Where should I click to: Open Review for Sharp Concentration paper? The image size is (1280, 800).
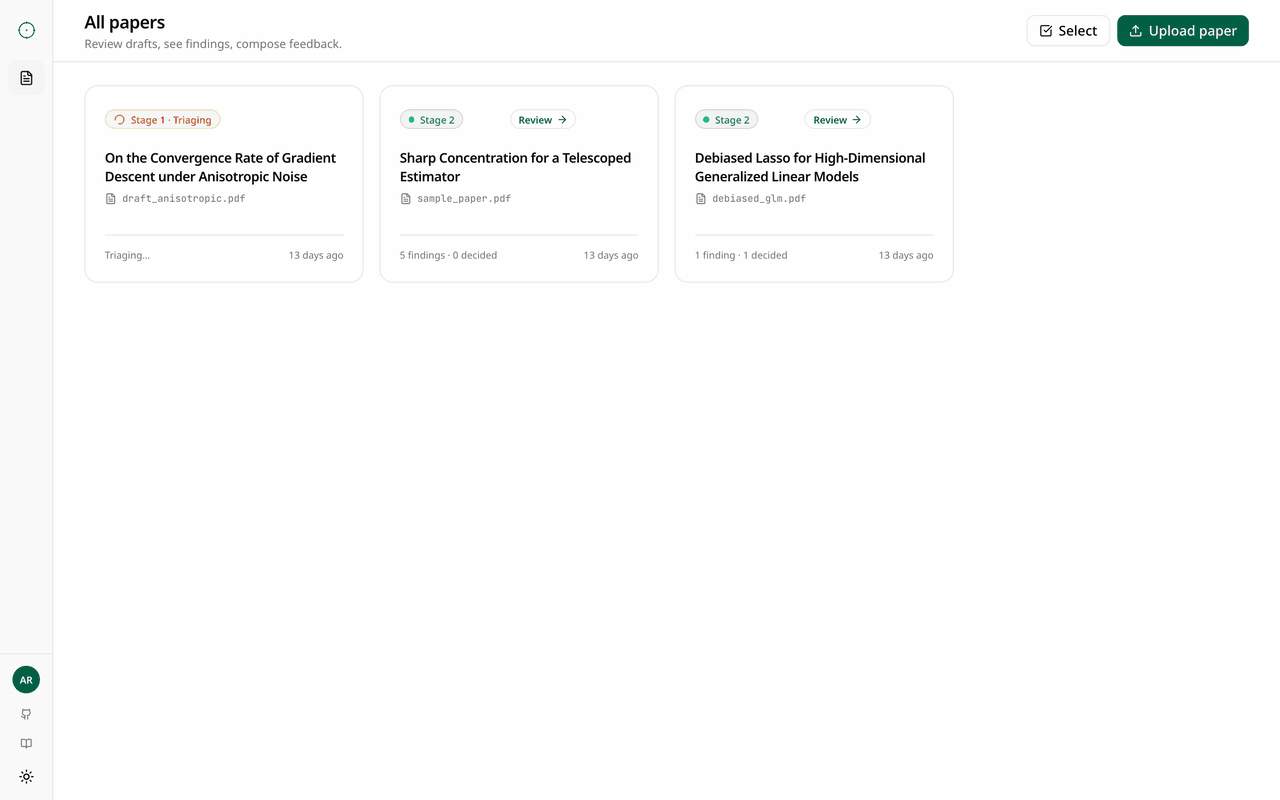pos(543,120)
